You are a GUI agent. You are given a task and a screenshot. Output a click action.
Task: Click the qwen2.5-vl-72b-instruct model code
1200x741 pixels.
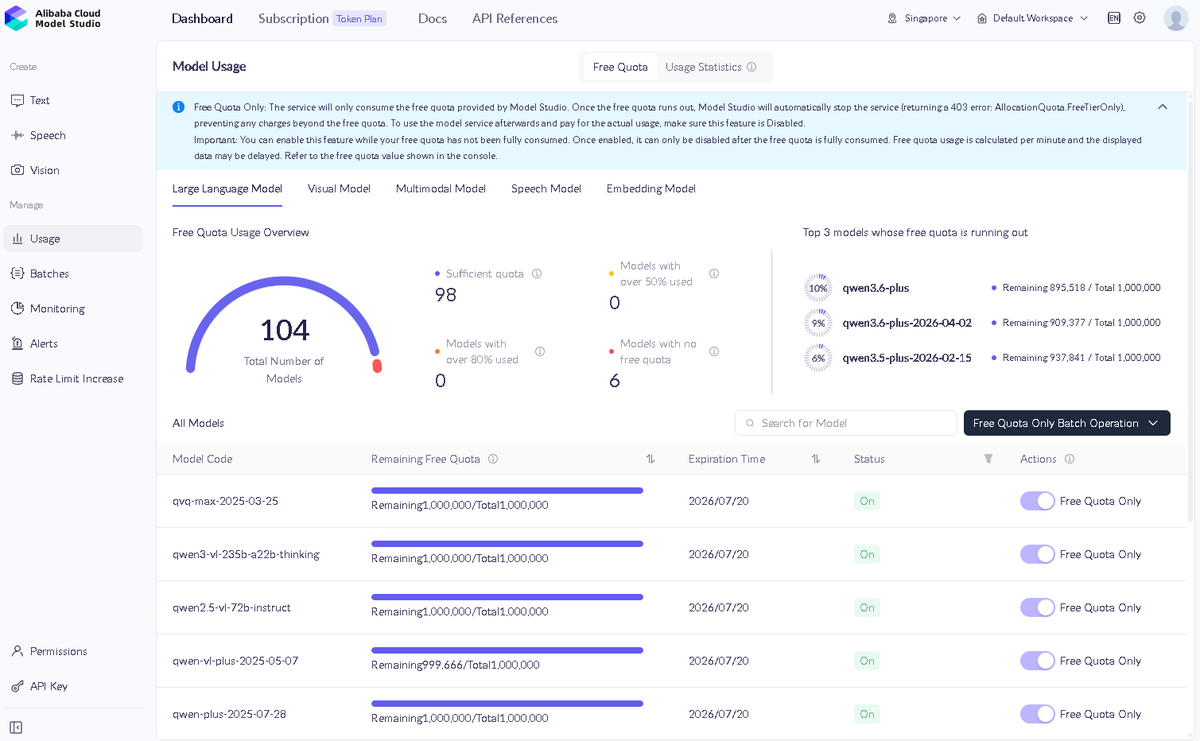click(232, 607)
